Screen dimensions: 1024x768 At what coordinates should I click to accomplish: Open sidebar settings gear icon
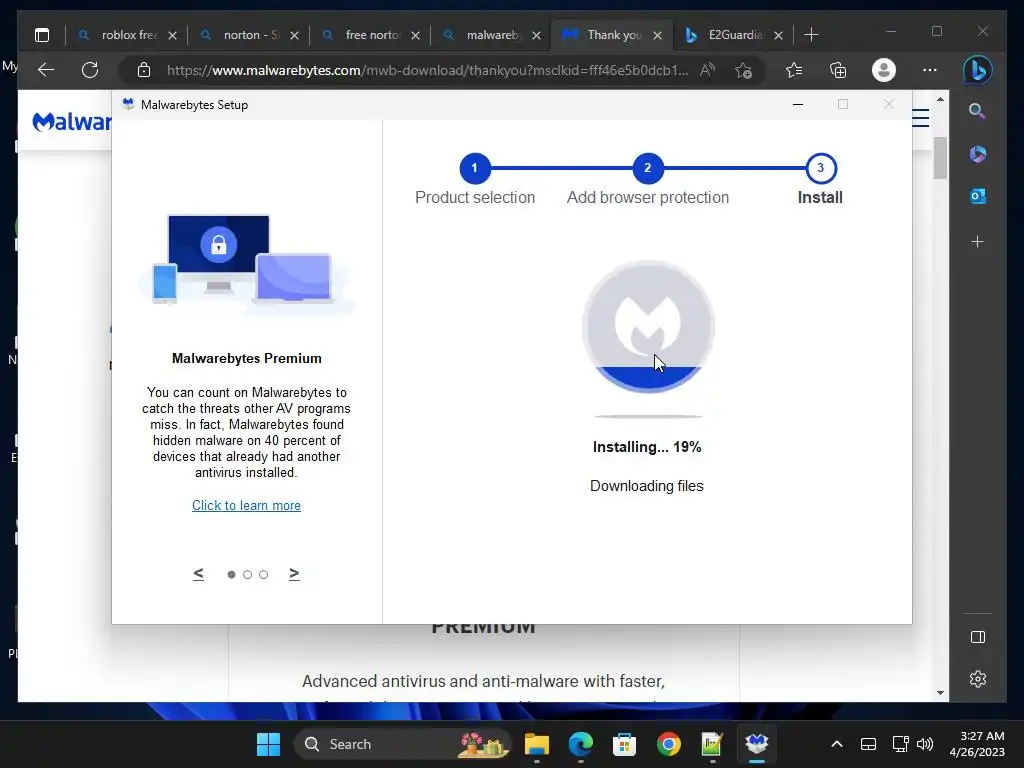(x=978, y=679)
